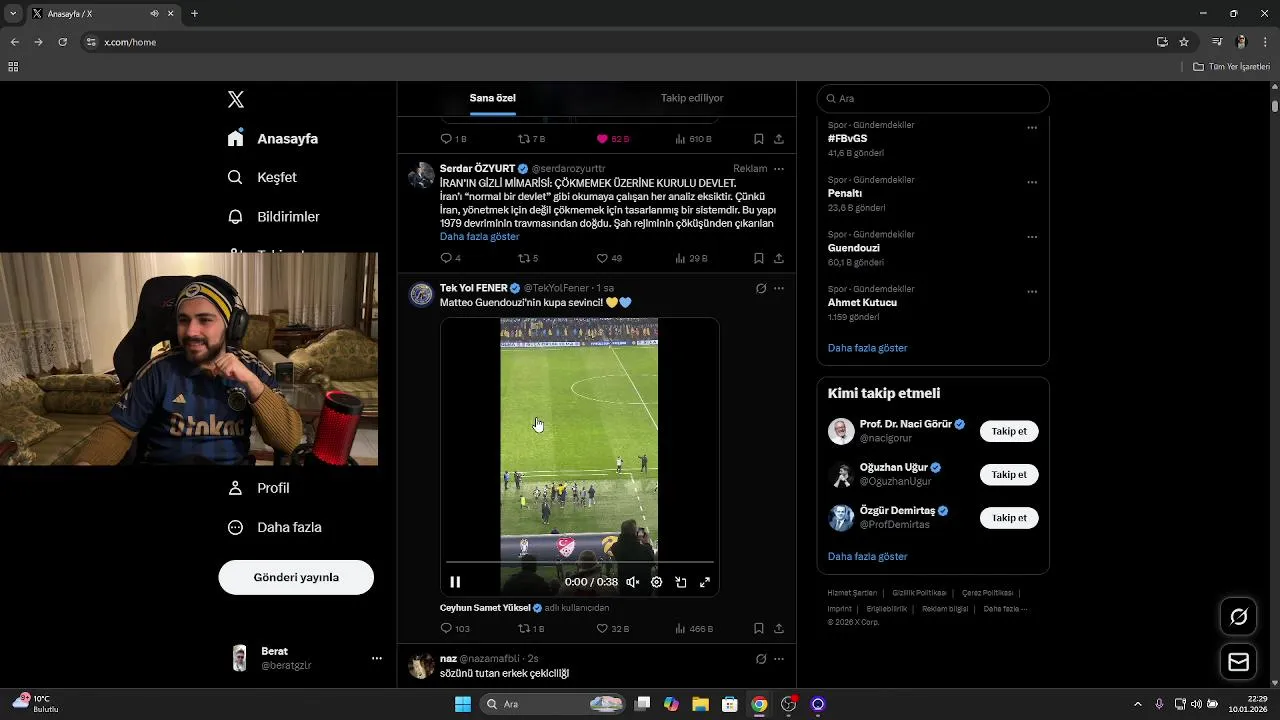Open the floating messages envelope button
1280x720 pixels.
coord(1239,662)
